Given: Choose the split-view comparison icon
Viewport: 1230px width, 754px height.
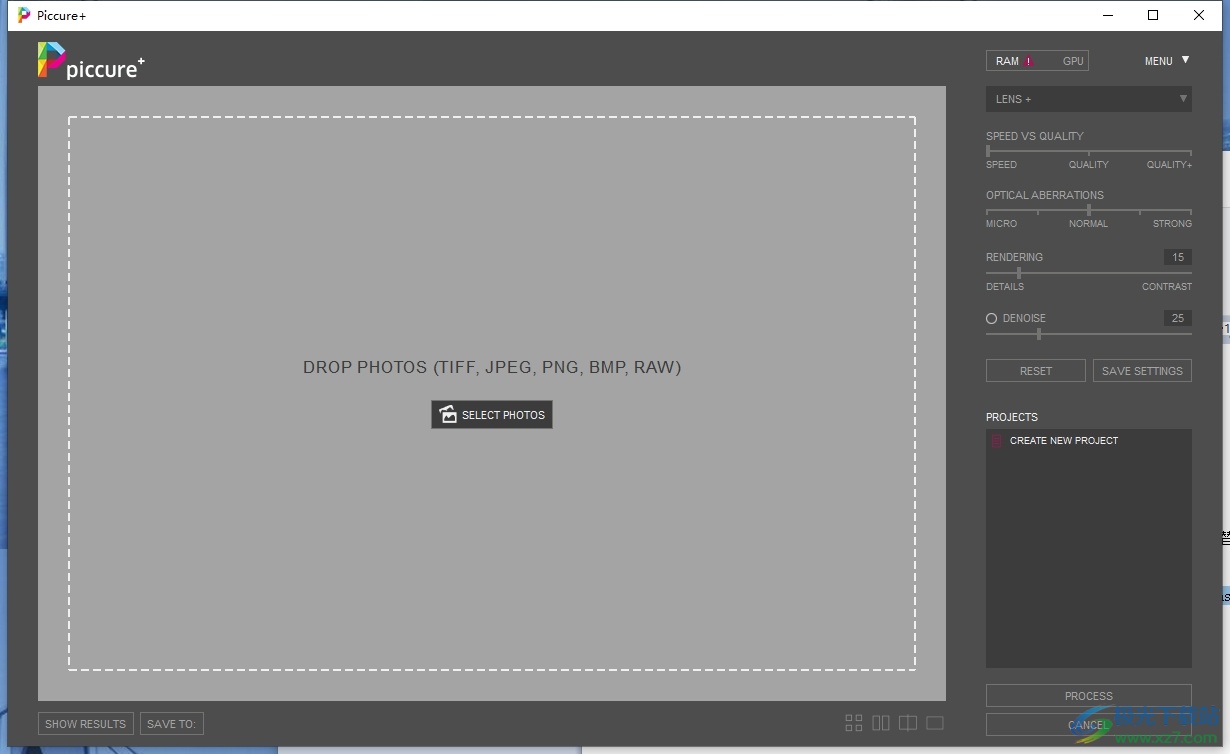Looking at the screenshot, I should click(x=907, y=723).
